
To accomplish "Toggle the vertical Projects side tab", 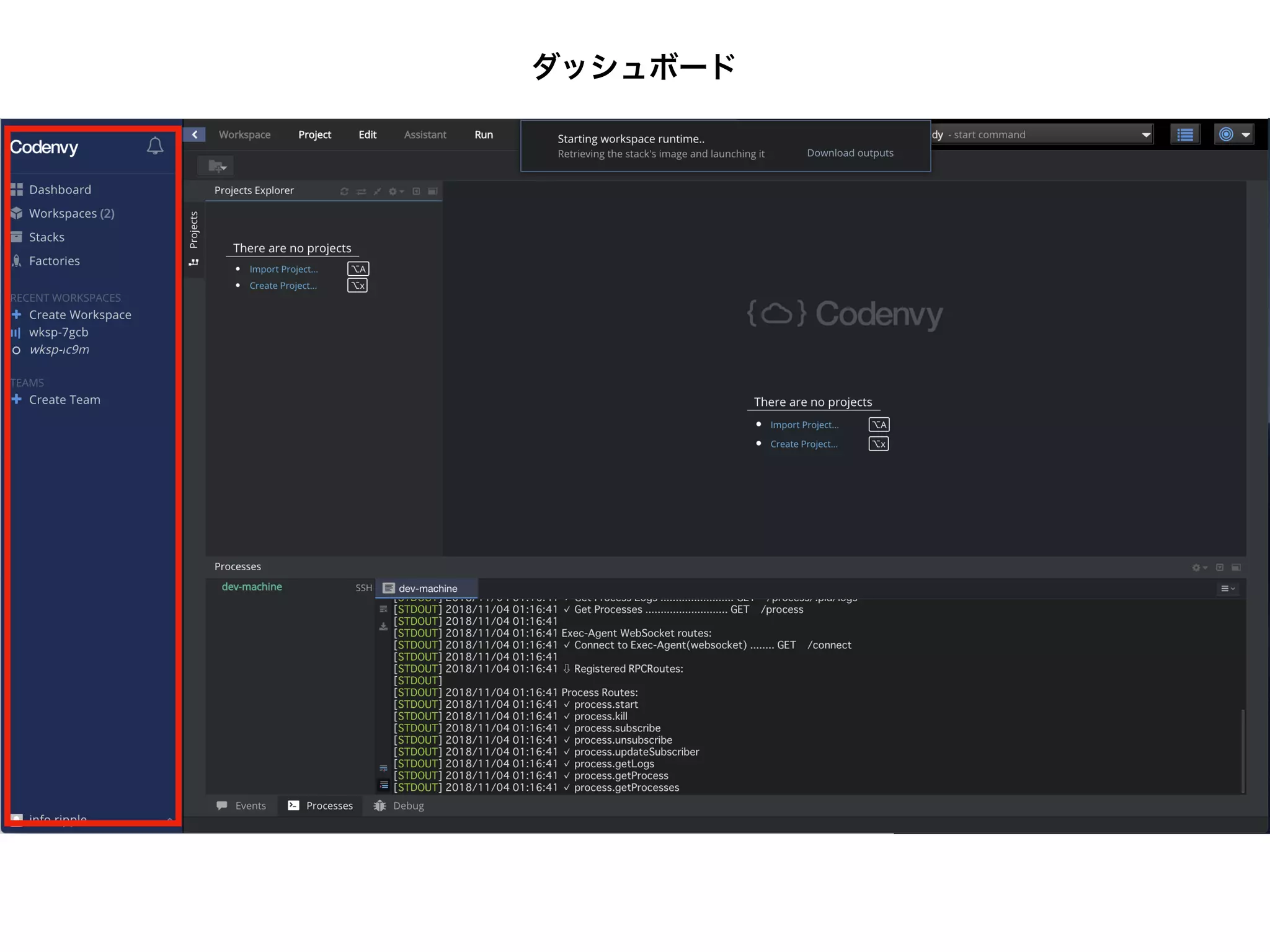I will (194, 230).
